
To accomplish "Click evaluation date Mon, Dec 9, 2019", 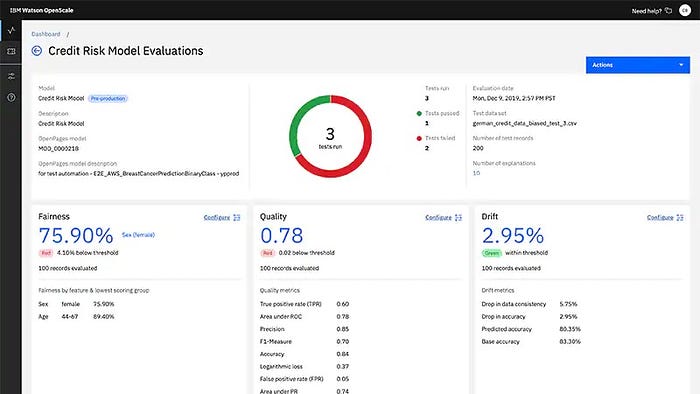I will pyautogui.click(x=514, y=98).
